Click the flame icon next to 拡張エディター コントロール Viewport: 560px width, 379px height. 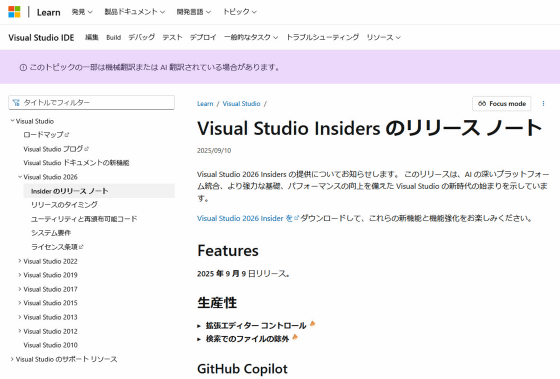[x=312, y=324]
